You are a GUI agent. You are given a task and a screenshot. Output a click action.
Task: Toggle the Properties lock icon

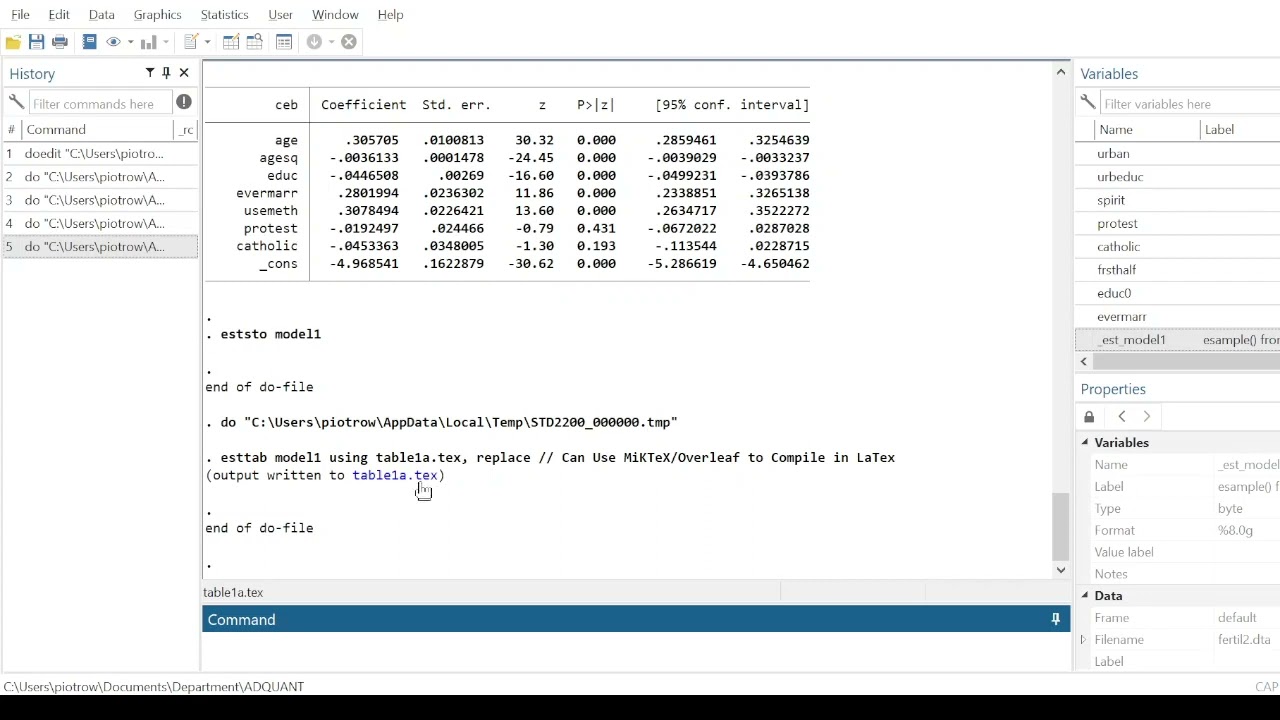pos(1089,417)
